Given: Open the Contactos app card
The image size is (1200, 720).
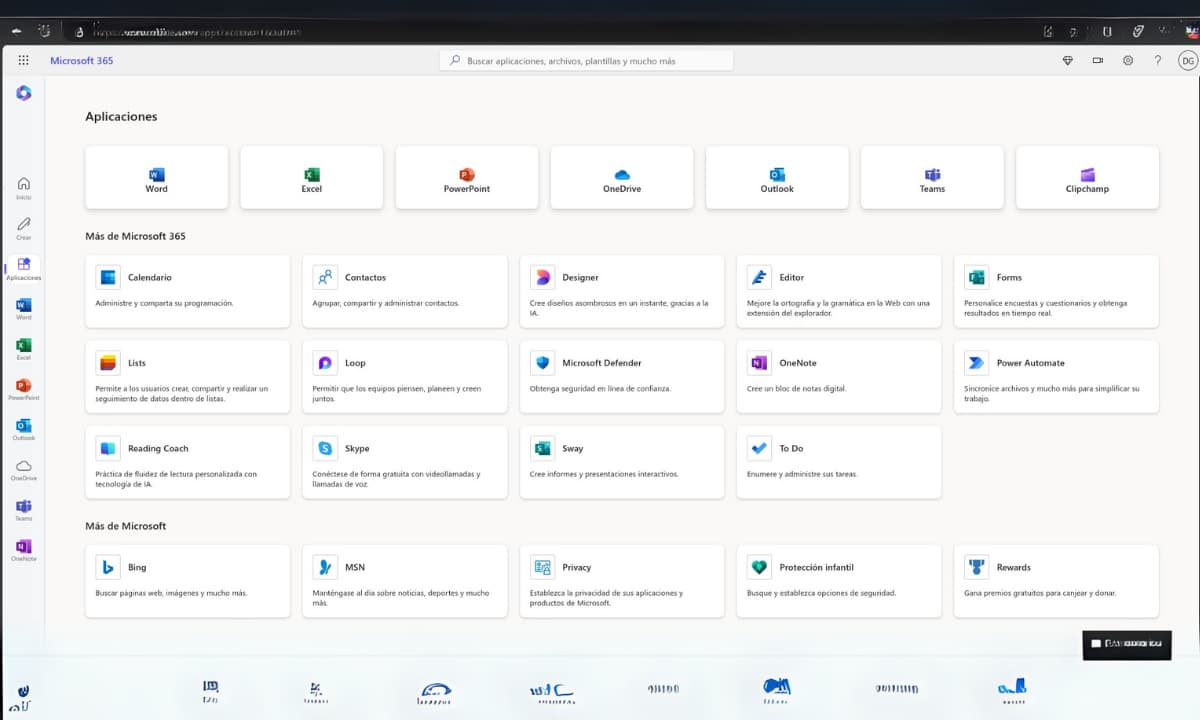Looking at the screenshot, I should [405, 291].
